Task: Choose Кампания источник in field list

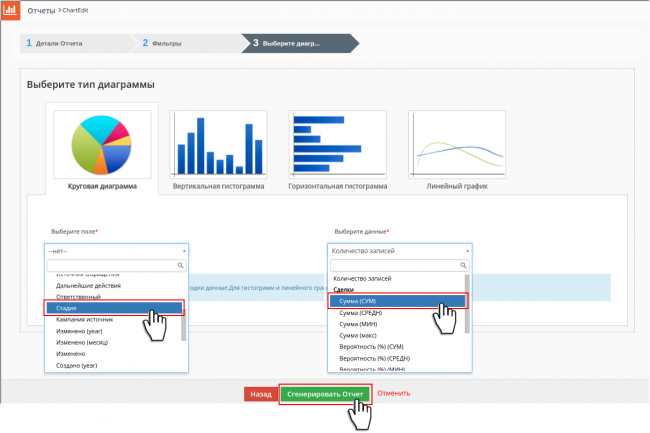Action: tap(85, 319)
